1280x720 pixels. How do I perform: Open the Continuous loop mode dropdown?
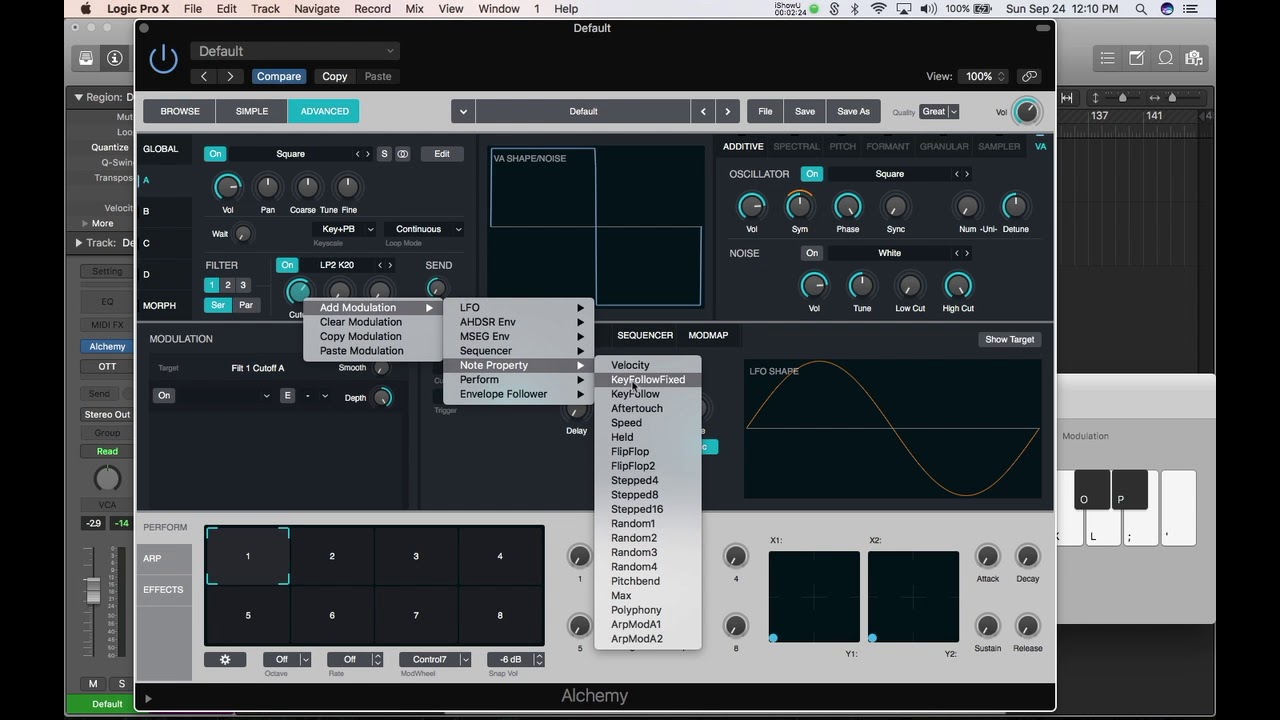pyautogui.click(x=424, y=229)
